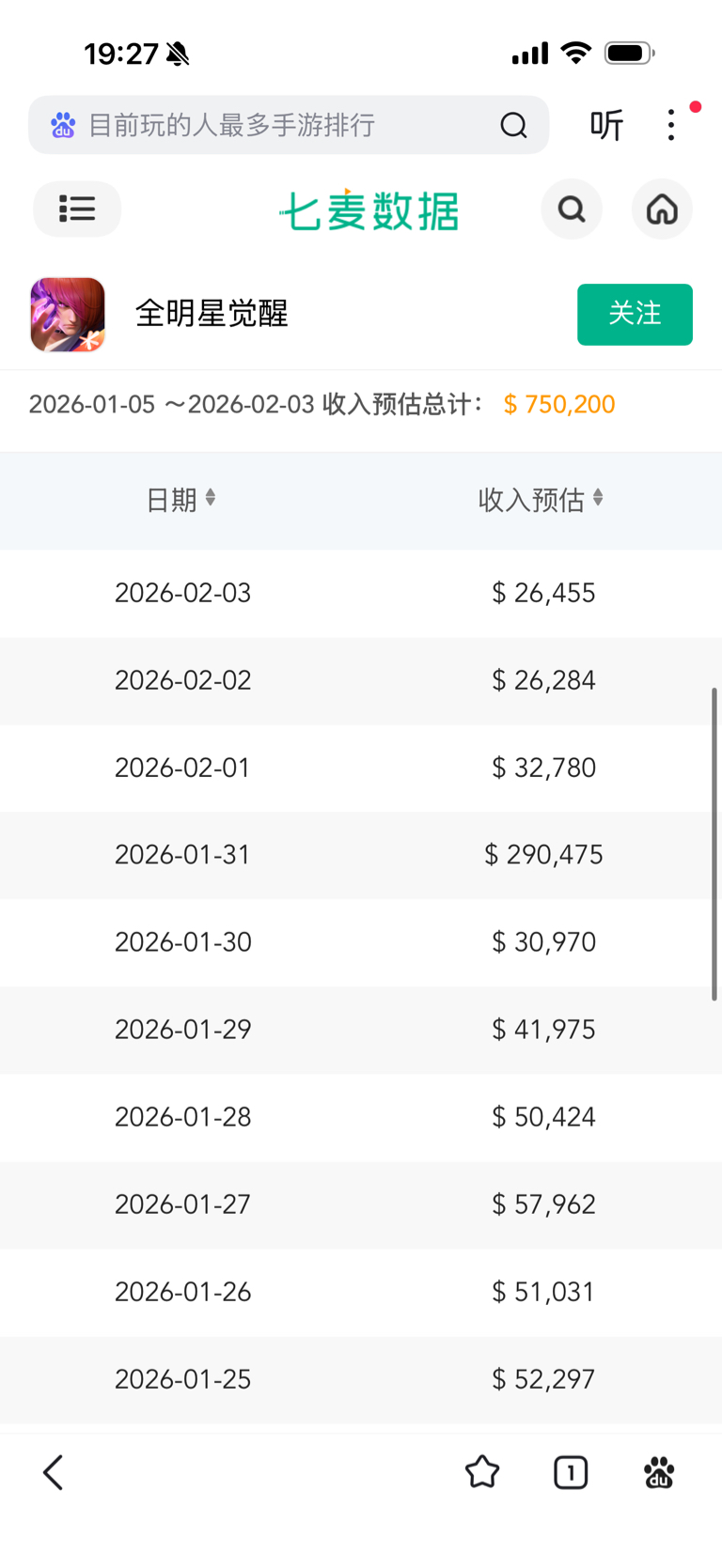The image size is (722, 1568).
Task: Open the hamburger list menu
Action: (77, 209)
